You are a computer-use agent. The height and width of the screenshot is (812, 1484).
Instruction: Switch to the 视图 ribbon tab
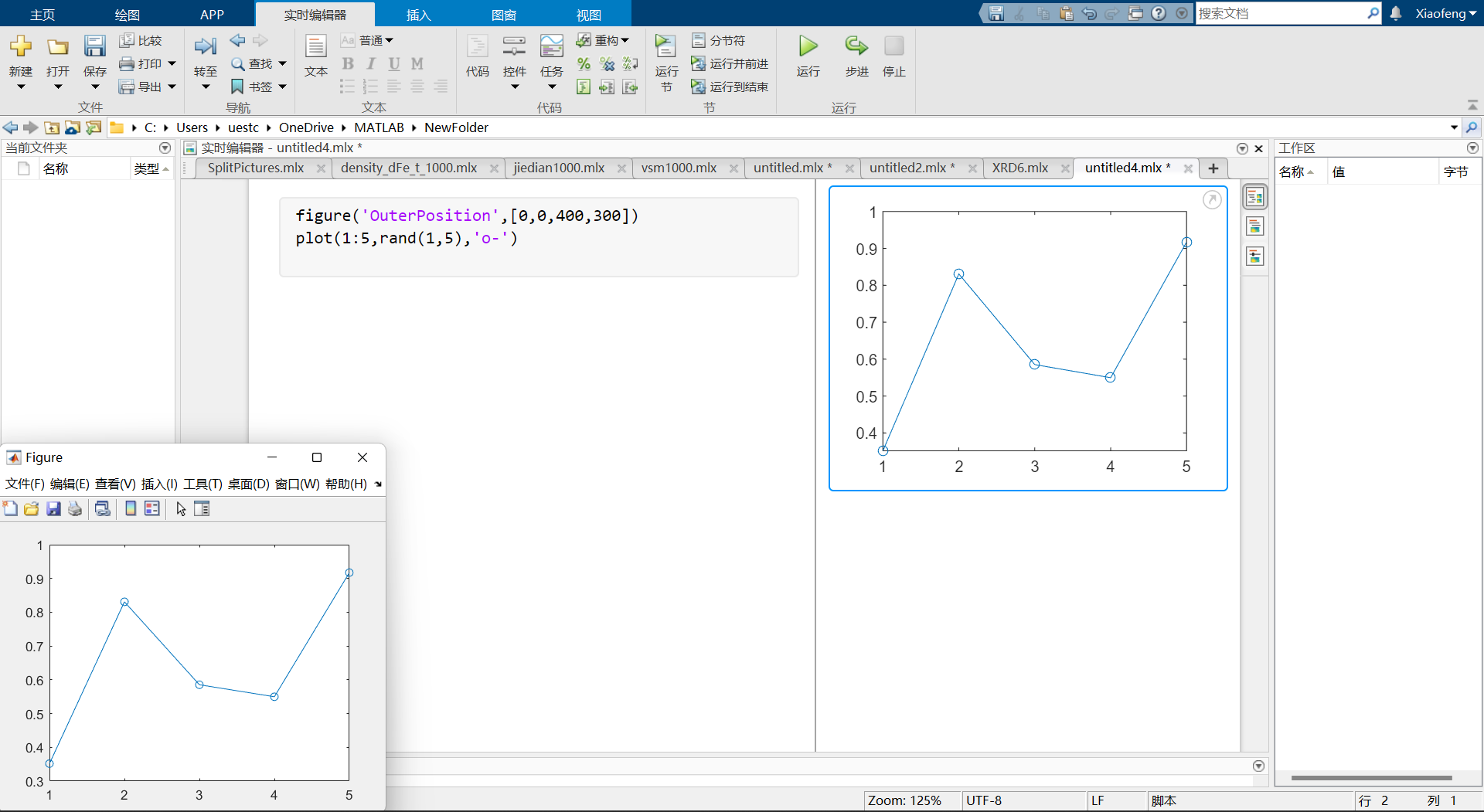click(x=588, y=15)
